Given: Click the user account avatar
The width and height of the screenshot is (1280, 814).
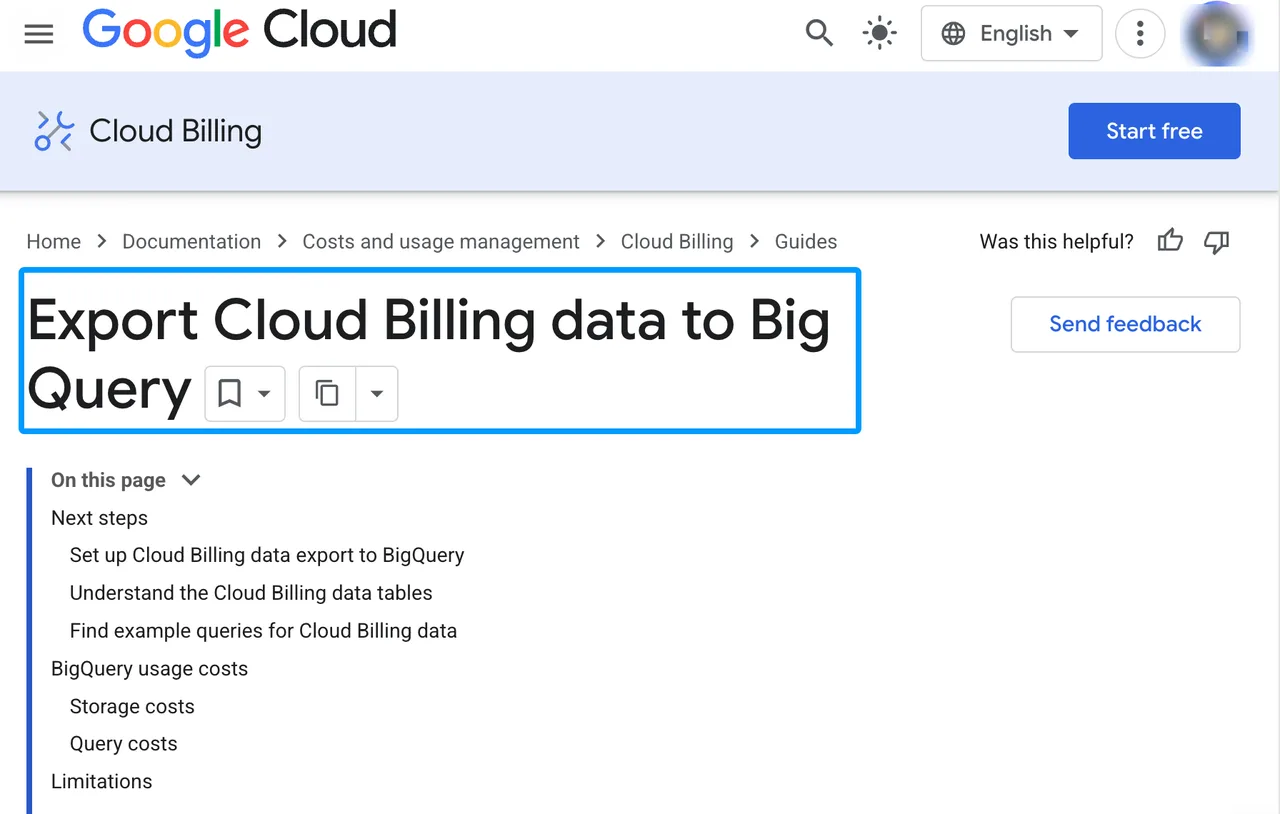Looking at the screenshot, I should pyautogui.click(x=1215, y=33).
